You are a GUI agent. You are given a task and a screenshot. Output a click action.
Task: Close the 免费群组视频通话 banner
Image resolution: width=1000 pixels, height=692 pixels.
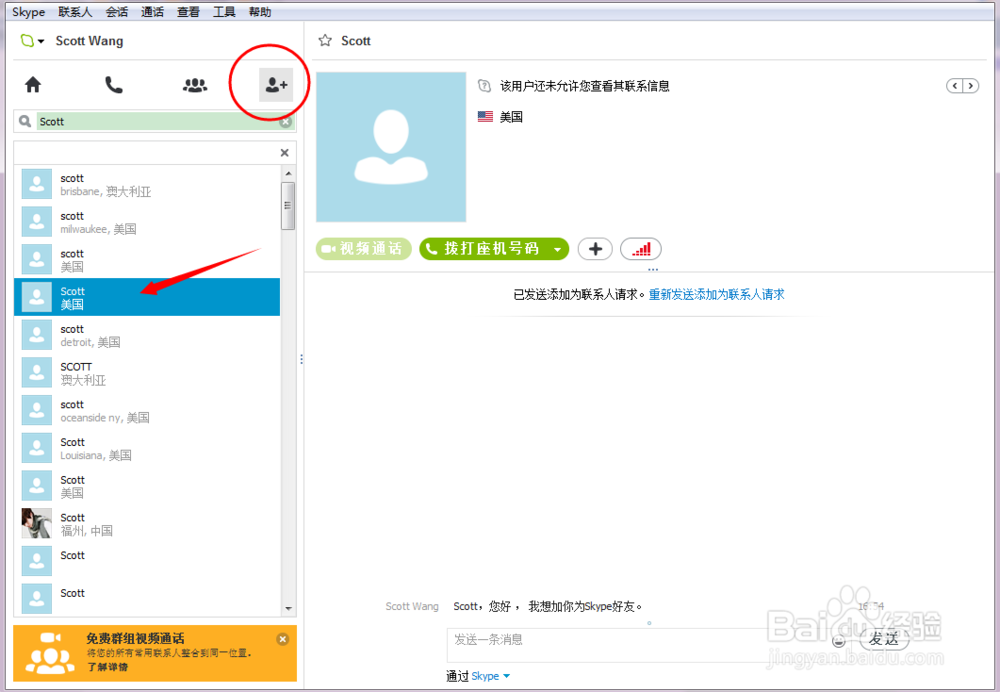tap(283, 638)
